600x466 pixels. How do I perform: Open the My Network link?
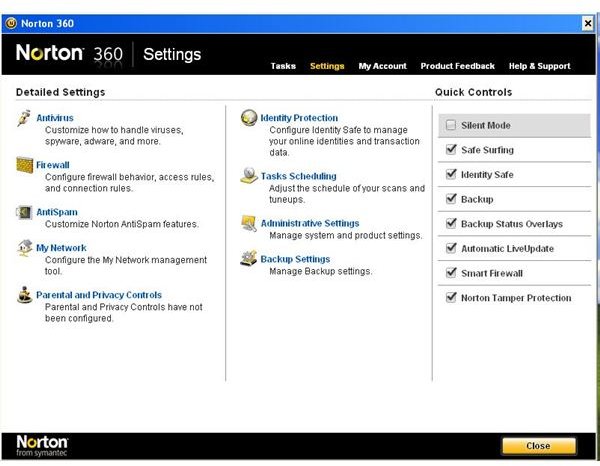(x=61, y=248)
